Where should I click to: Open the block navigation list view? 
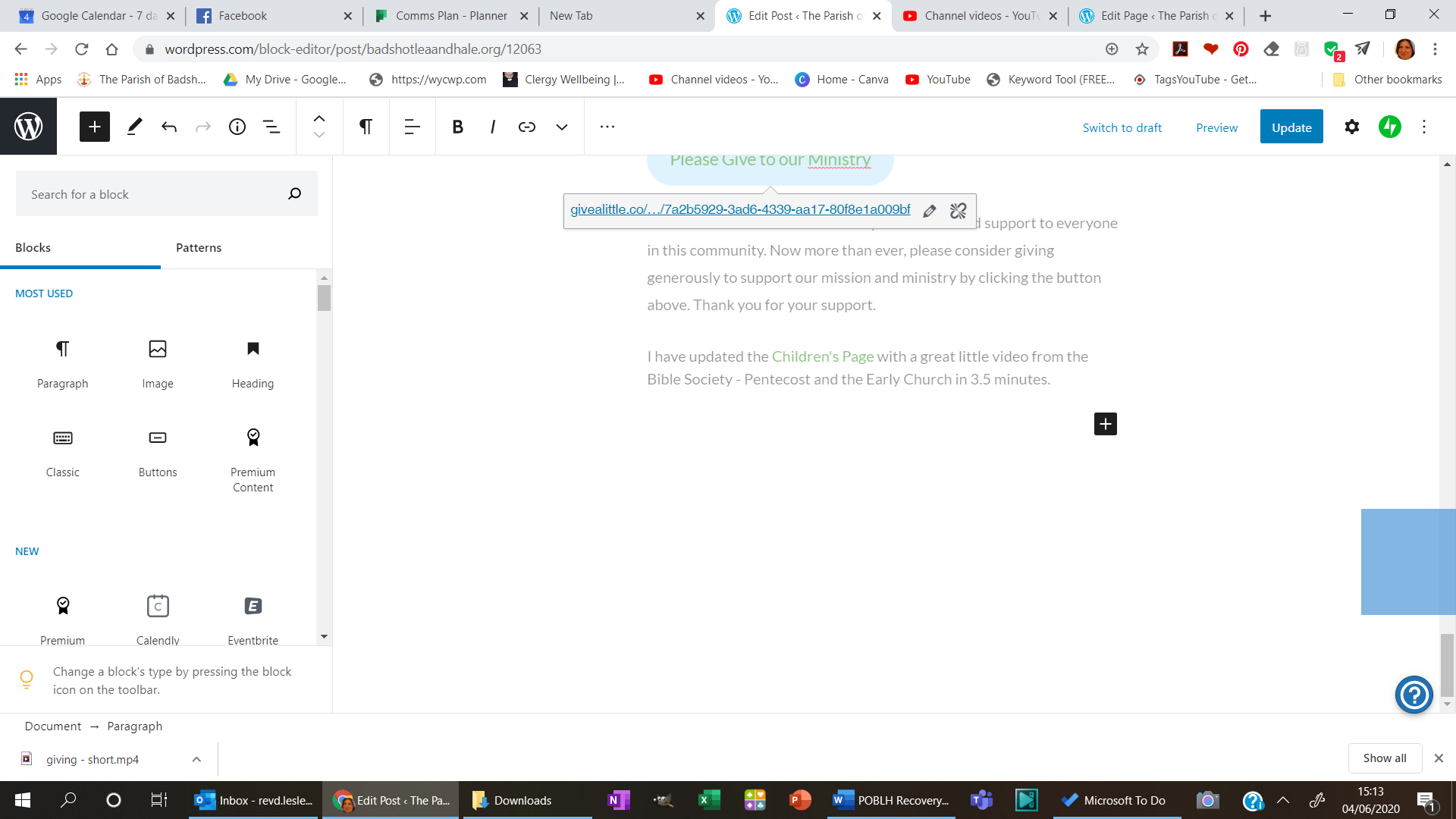(x=271, y=127)
